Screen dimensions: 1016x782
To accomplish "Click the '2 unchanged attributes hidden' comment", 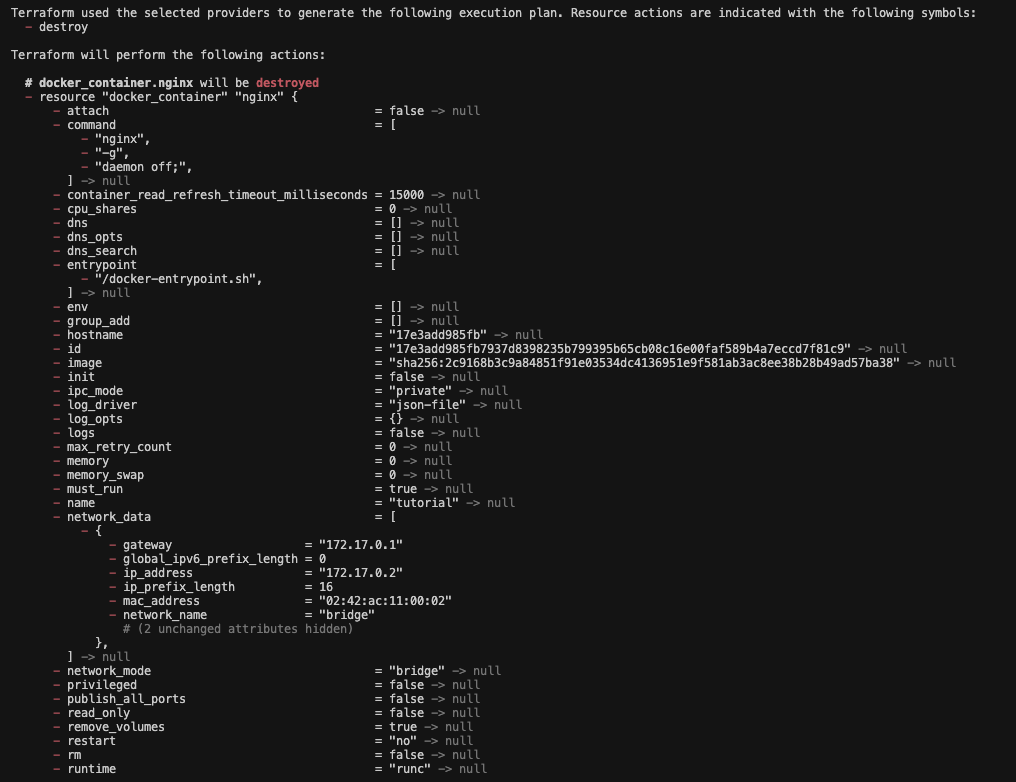I will (238, 629).
